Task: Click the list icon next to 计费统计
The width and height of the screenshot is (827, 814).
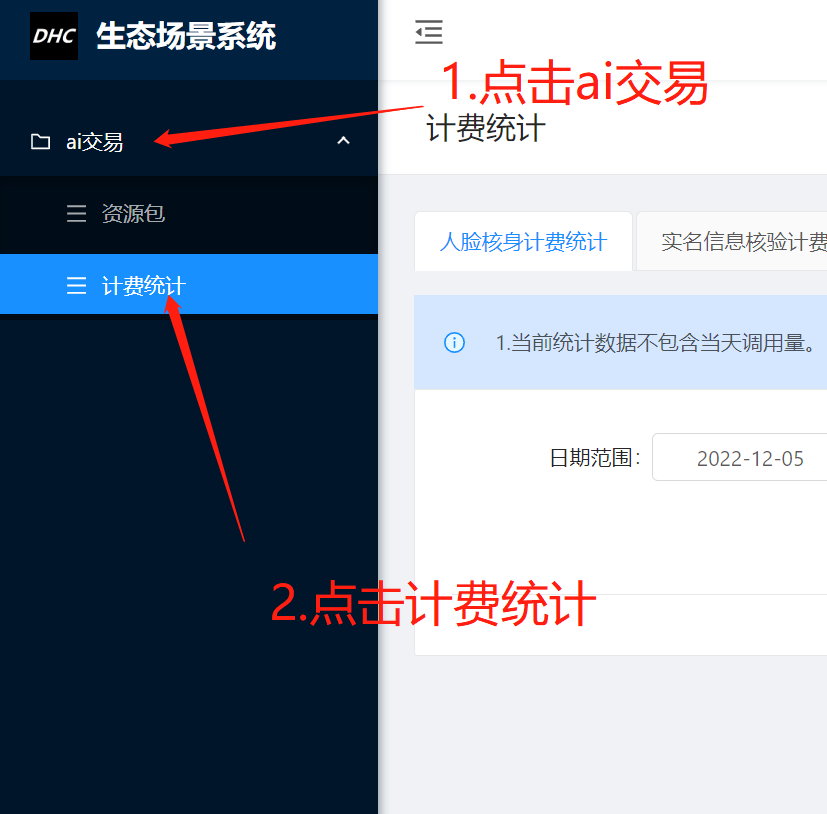Action: coord(76,285)
